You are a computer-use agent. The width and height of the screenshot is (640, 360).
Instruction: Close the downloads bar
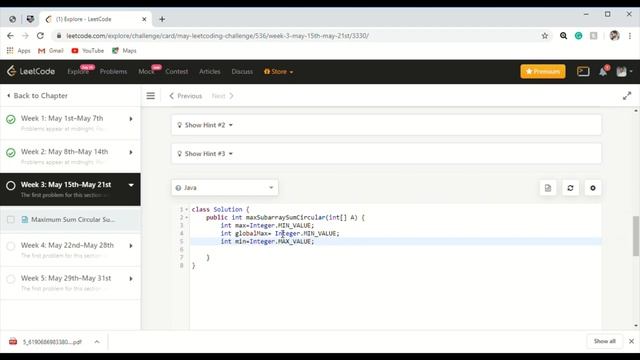tap(631, 341)
